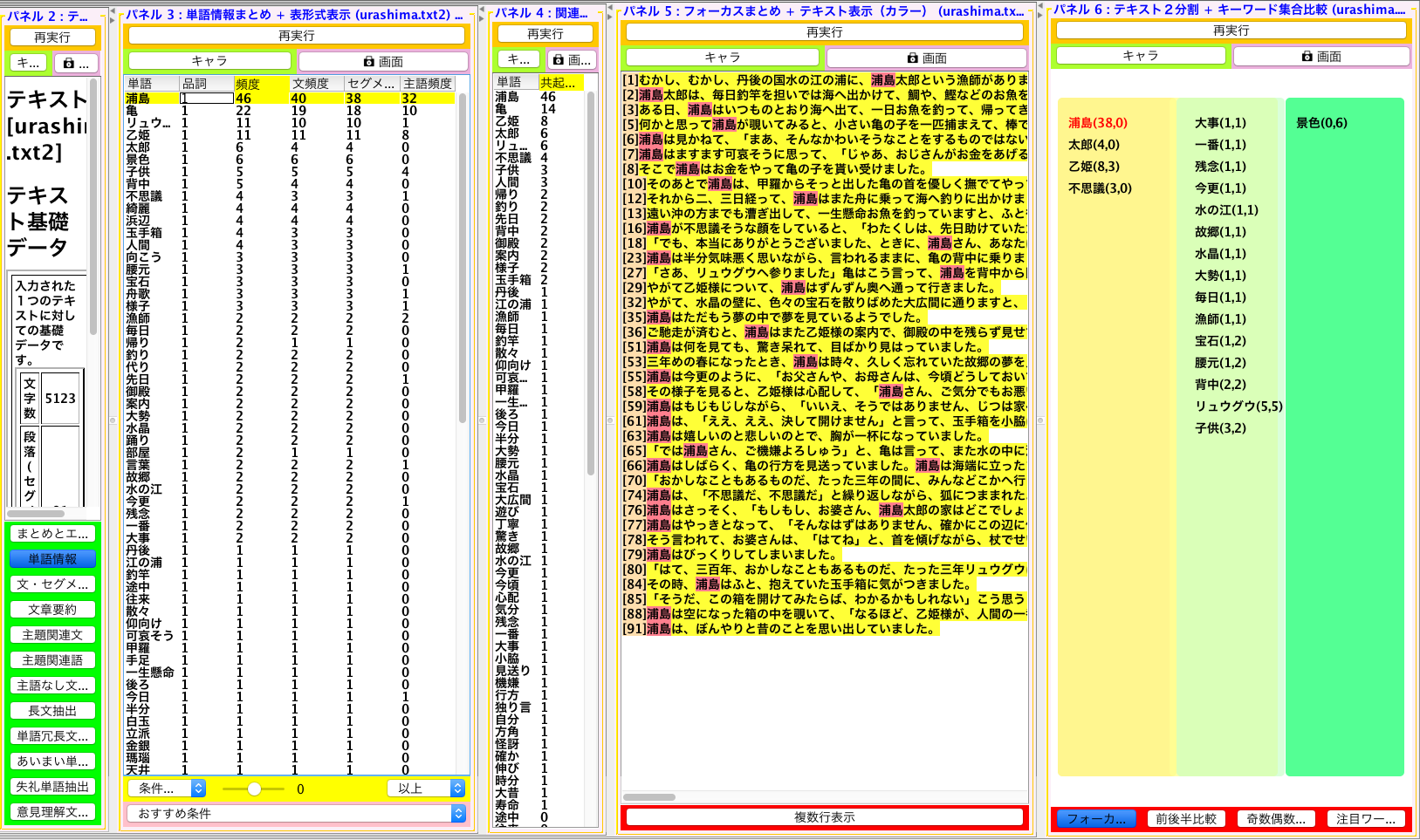This screenshot has height=840, width=1420.
Task: Switch to the 前後半比較 tab
Action: tap(1185, 819)
